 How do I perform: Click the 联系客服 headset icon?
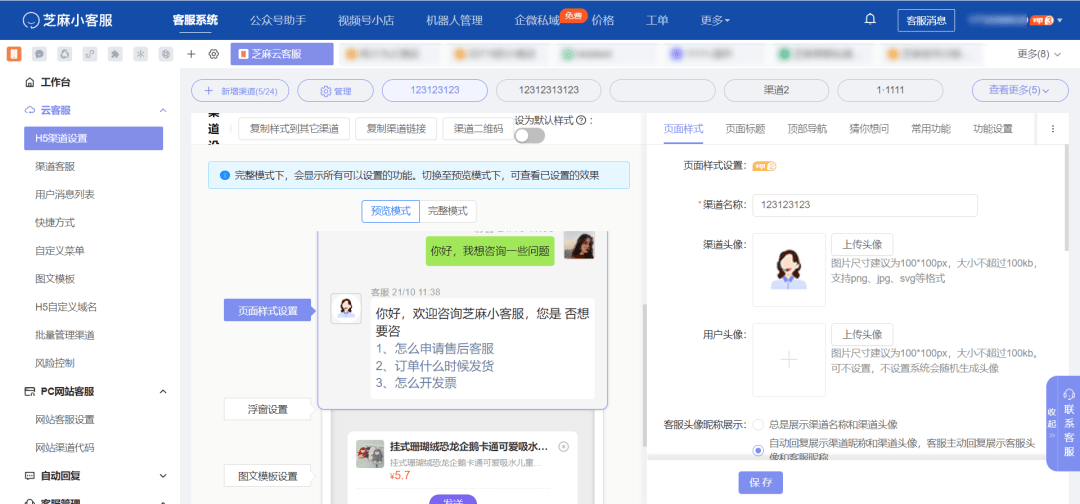(x=1069, y=394)
